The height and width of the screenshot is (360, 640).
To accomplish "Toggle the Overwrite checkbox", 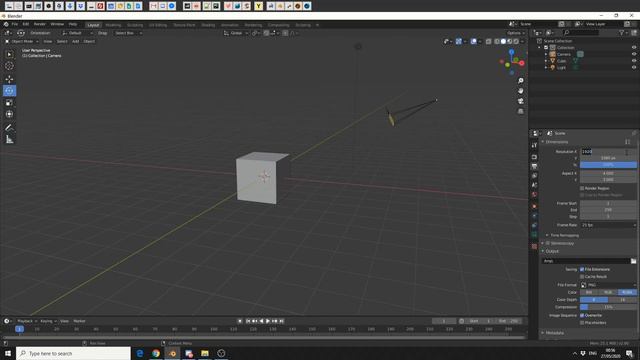I will tap(582, 315).
